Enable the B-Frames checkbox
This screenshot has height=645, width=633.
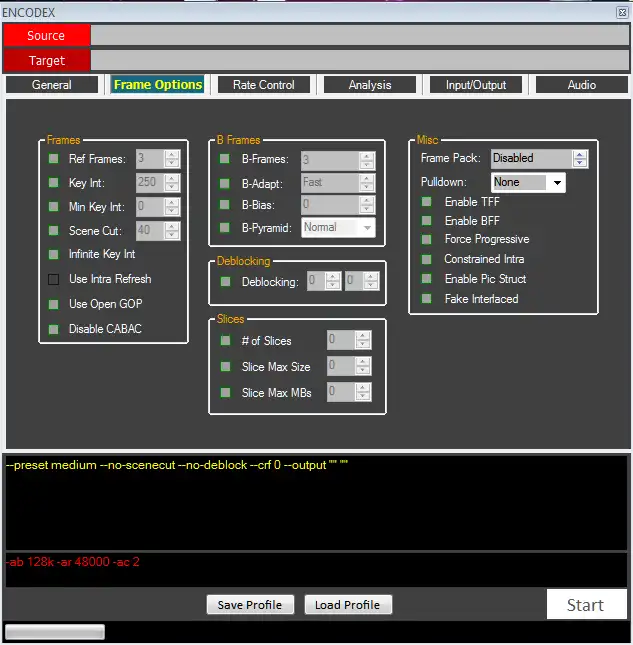point(225,159)
